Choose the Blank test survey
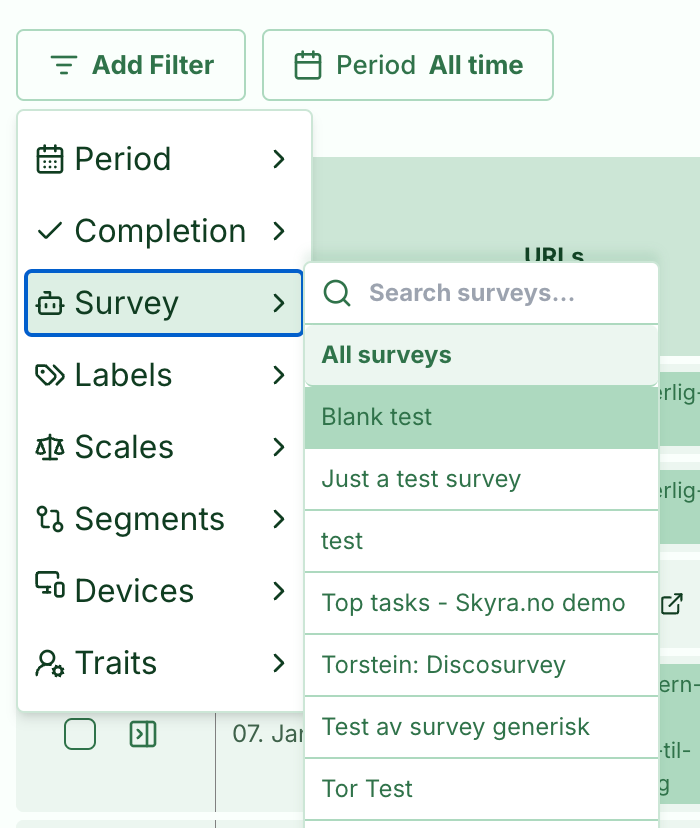The width and height of the screenshot is (700, 828). [481, 417]
